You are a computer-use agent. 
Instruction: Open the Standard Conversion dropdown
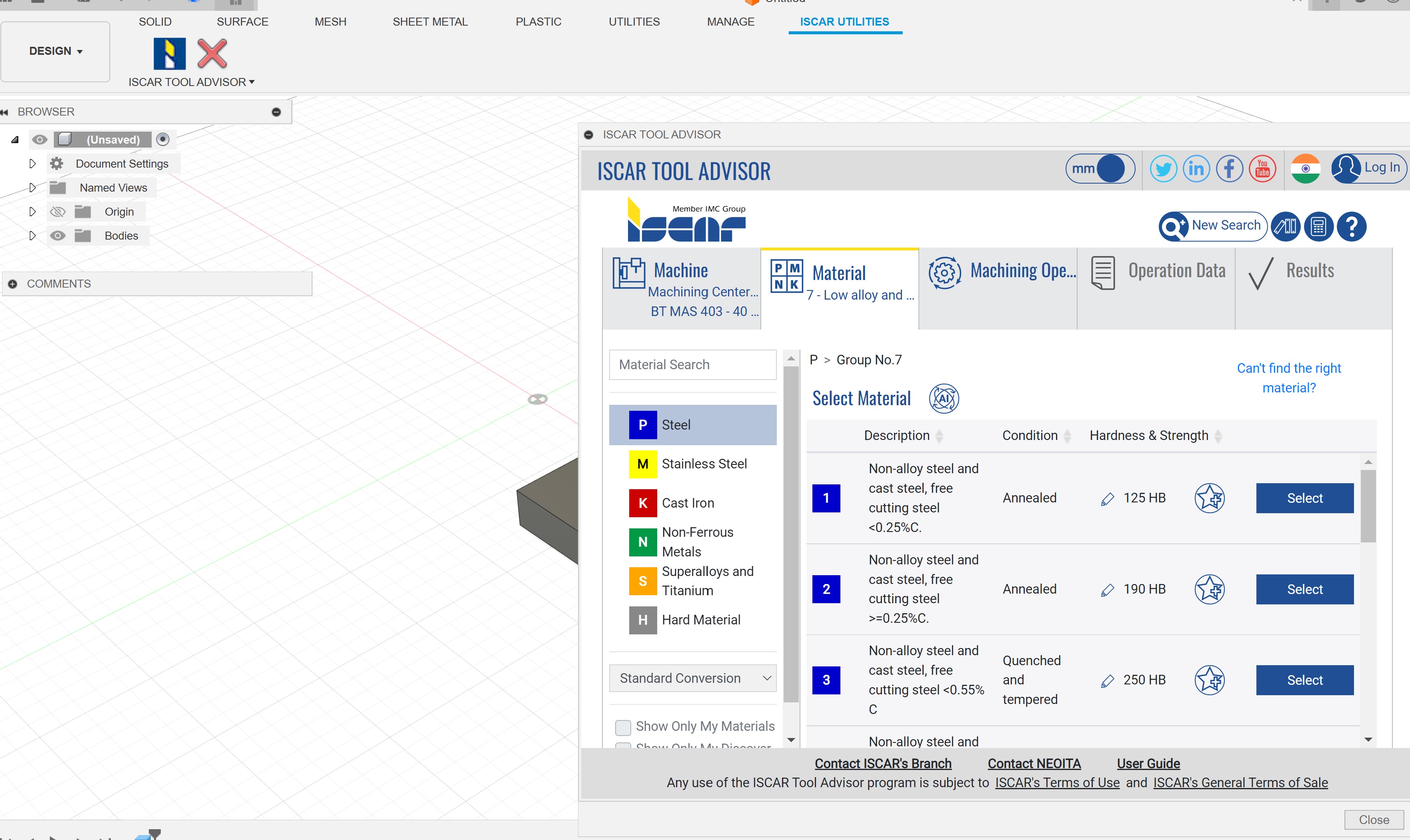tap(692, 678)
